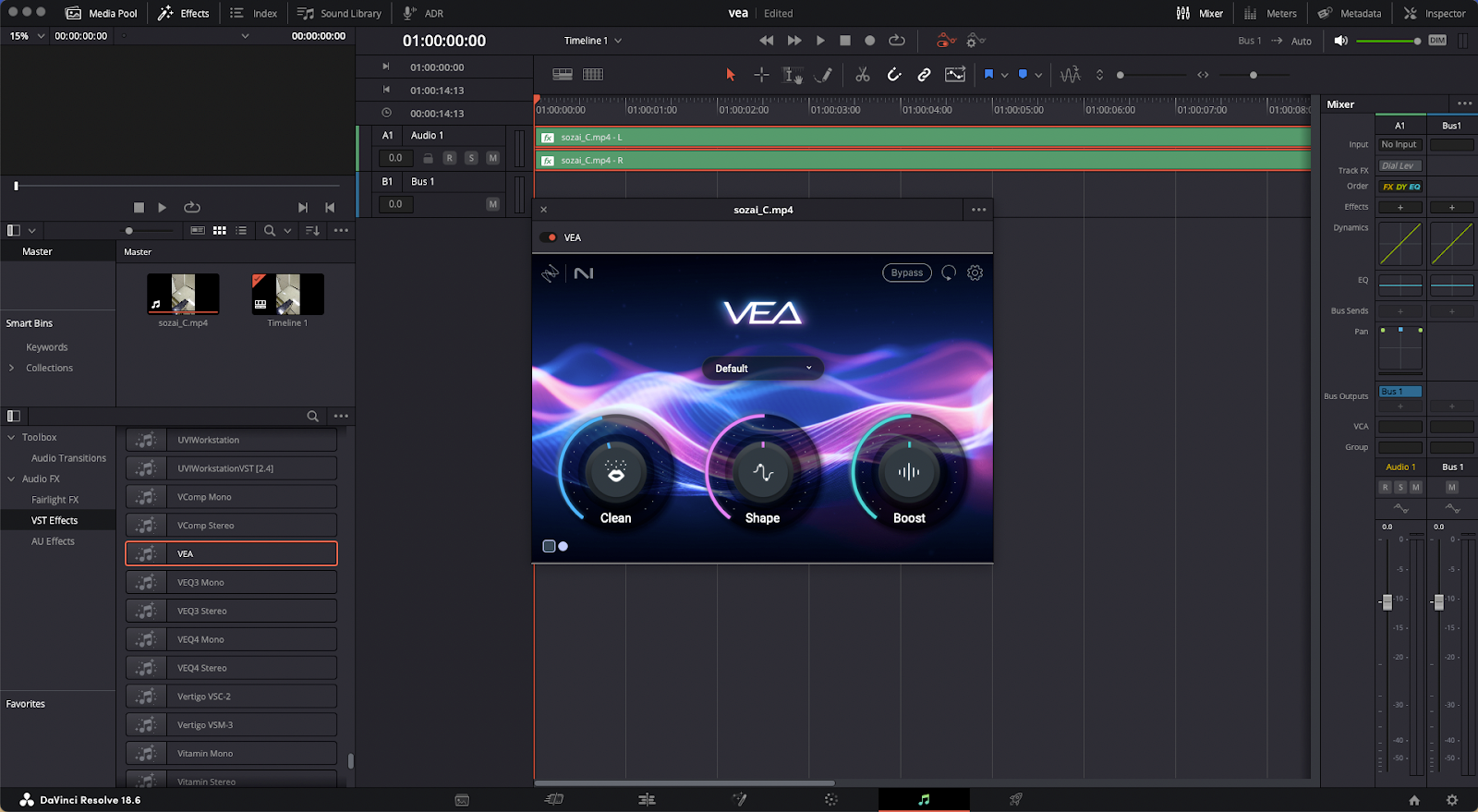The width and height of the screenshot is (1478, 812).
Task: Toggle the DIM monitoring button
Action: point(1437,41)
